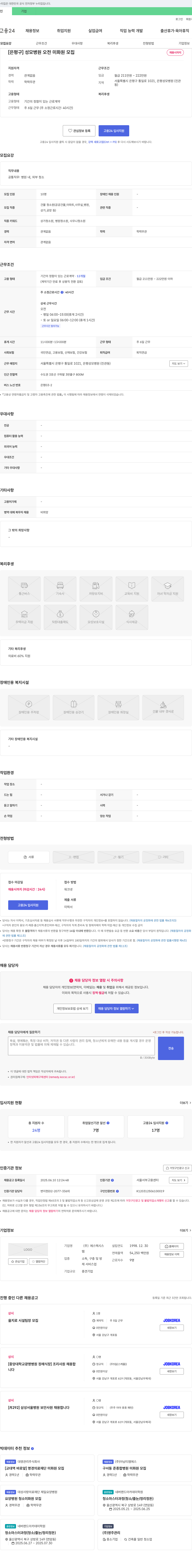Click the 전송 button
This screenshot has height=1568, width=192.
[171, 1048]
